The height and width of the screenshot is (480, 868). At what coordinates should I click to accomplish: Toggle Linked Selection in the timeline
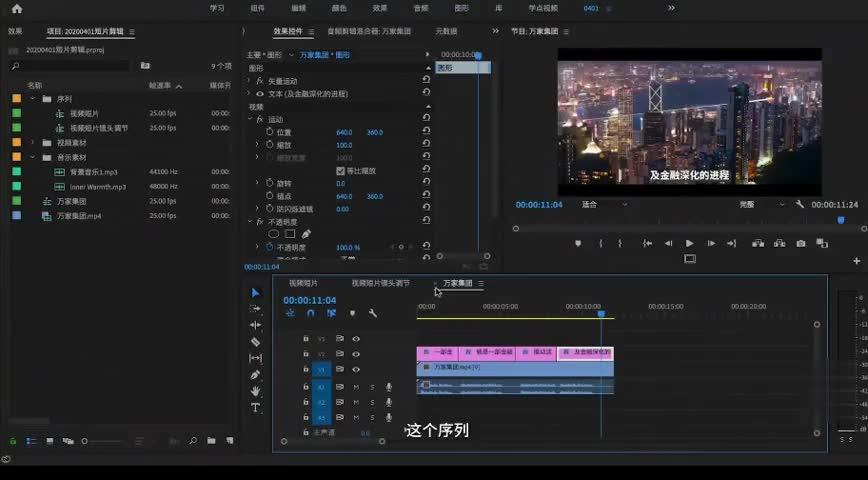(331, 313)
